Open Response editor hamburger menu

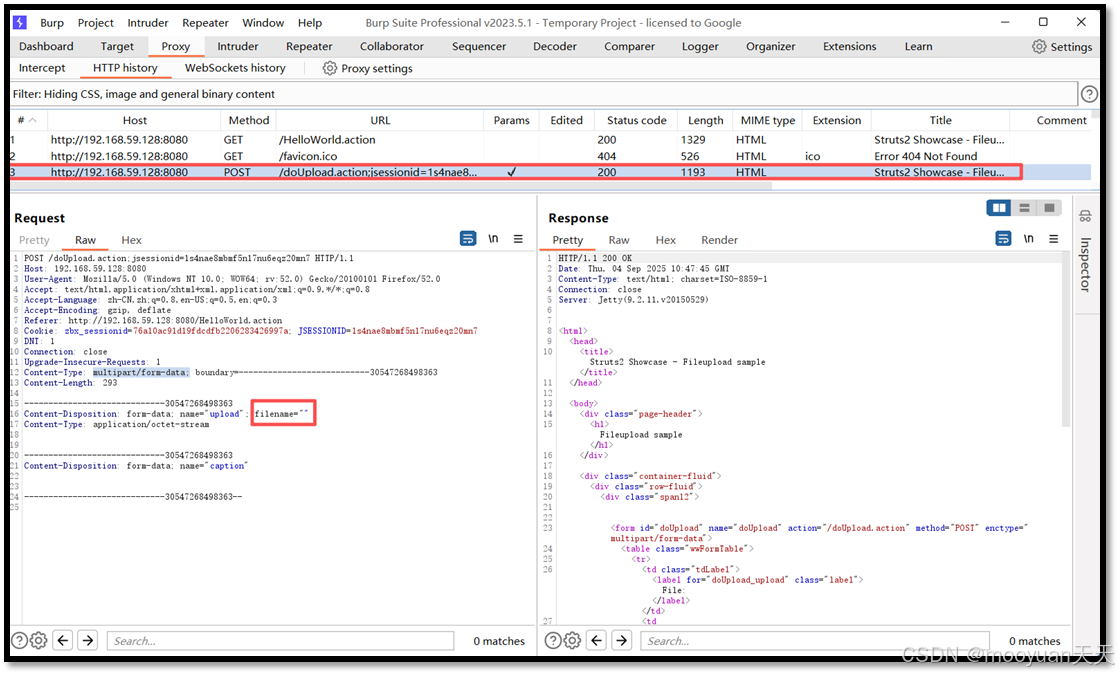[1053, 239]
